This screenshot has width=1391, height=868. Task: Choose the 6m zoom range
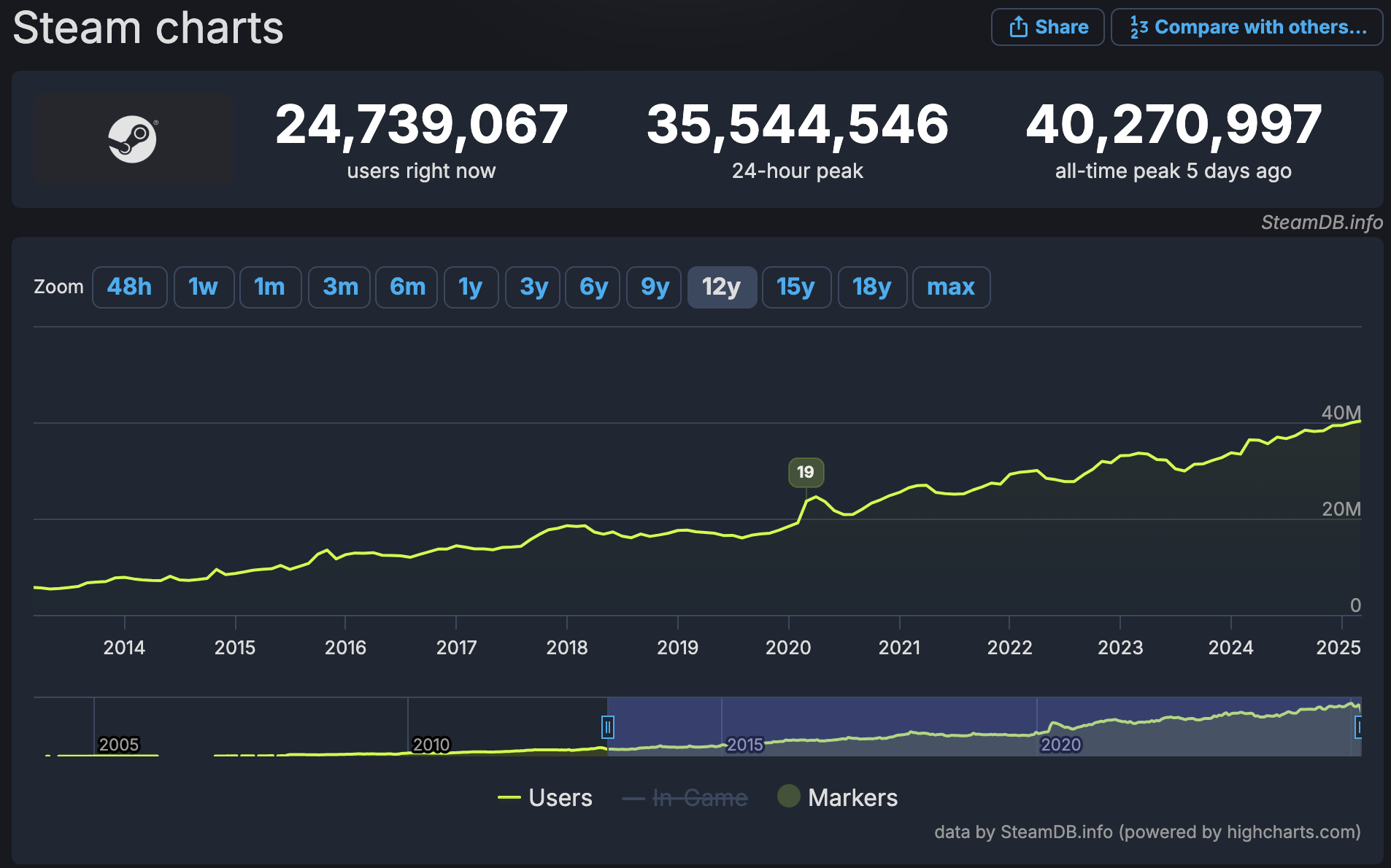tap(406, 287)
